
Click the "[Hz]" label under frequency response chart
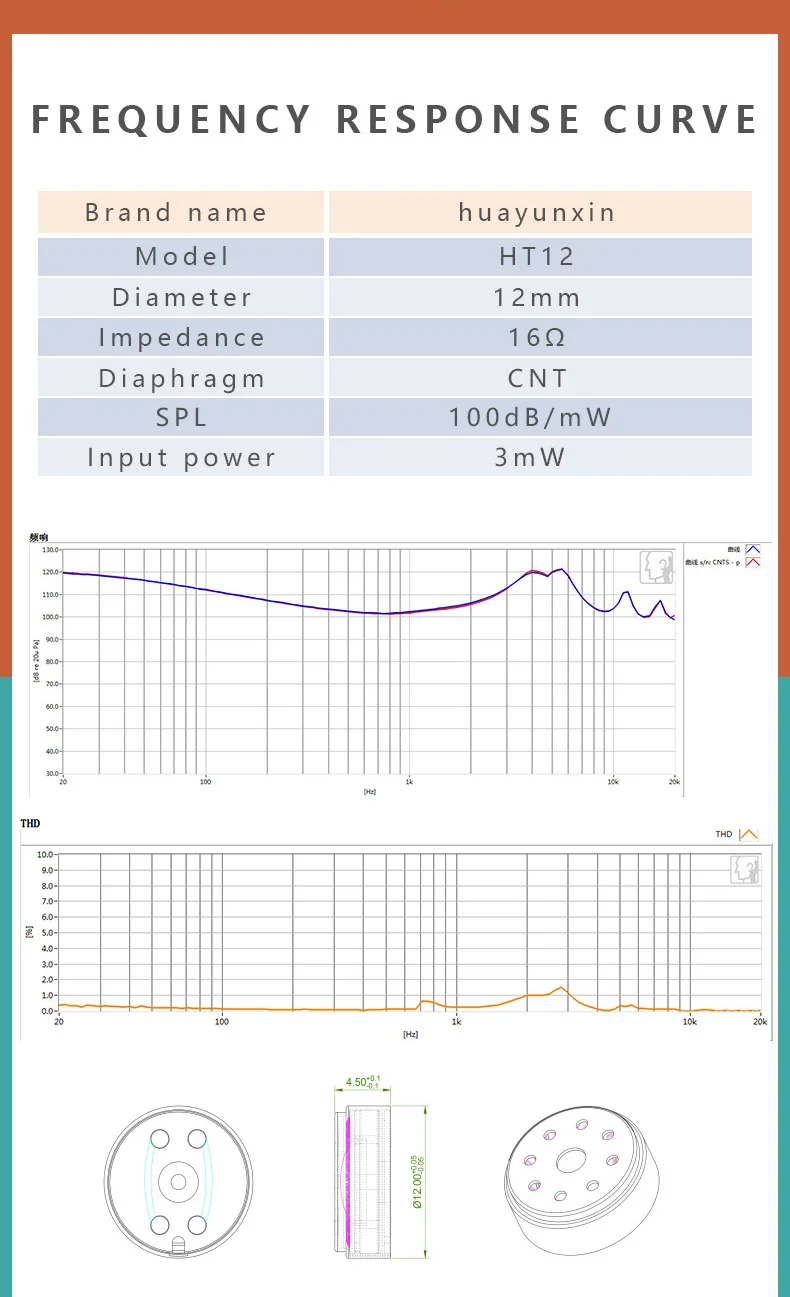point(370,791)
